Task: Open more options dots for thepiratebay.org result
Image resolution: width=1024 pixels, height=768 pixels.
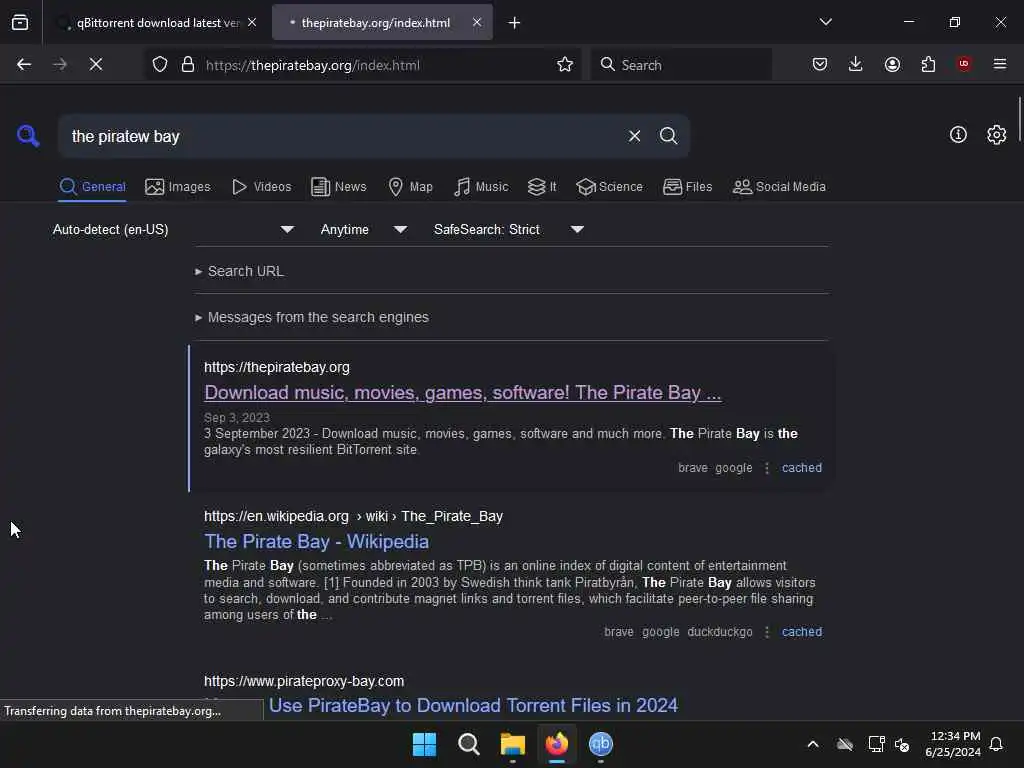Action: tap(767, 468)
